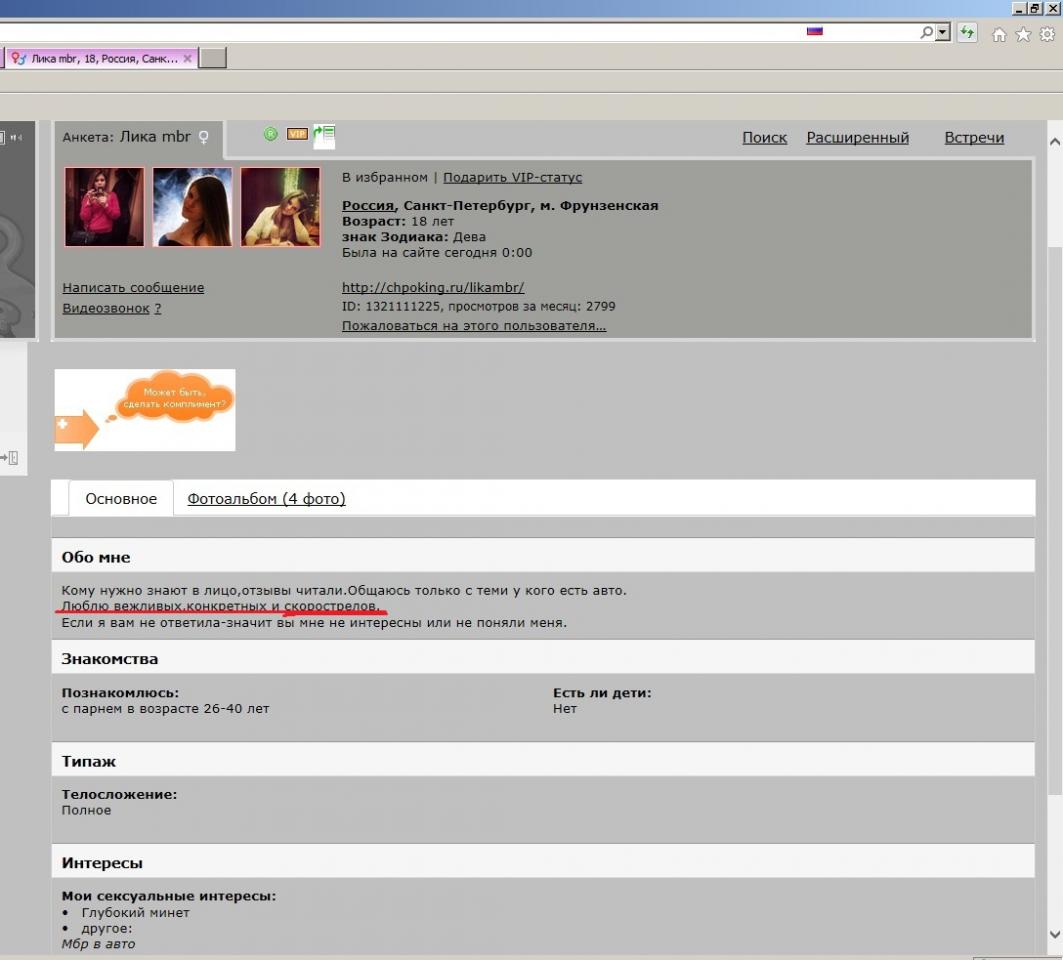
Task: Click the green compatibility view icon
Action: [967, 33]
